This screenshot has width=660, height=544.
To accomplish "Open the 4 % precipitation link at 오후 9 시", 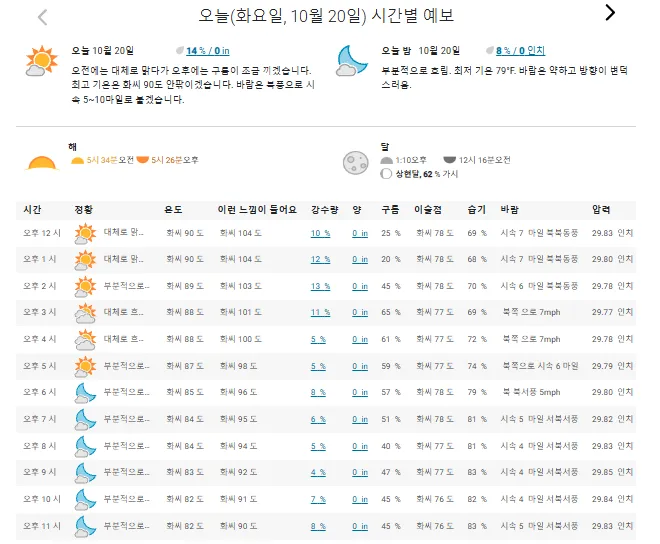I will click(x=318, y=473).
